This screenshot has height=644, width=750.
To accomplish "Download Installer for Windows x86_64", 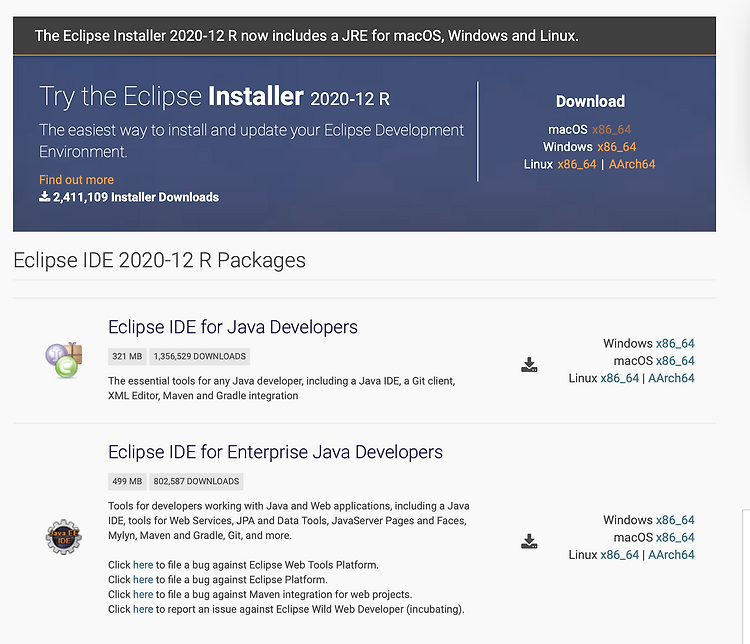I will pos(617,147).
